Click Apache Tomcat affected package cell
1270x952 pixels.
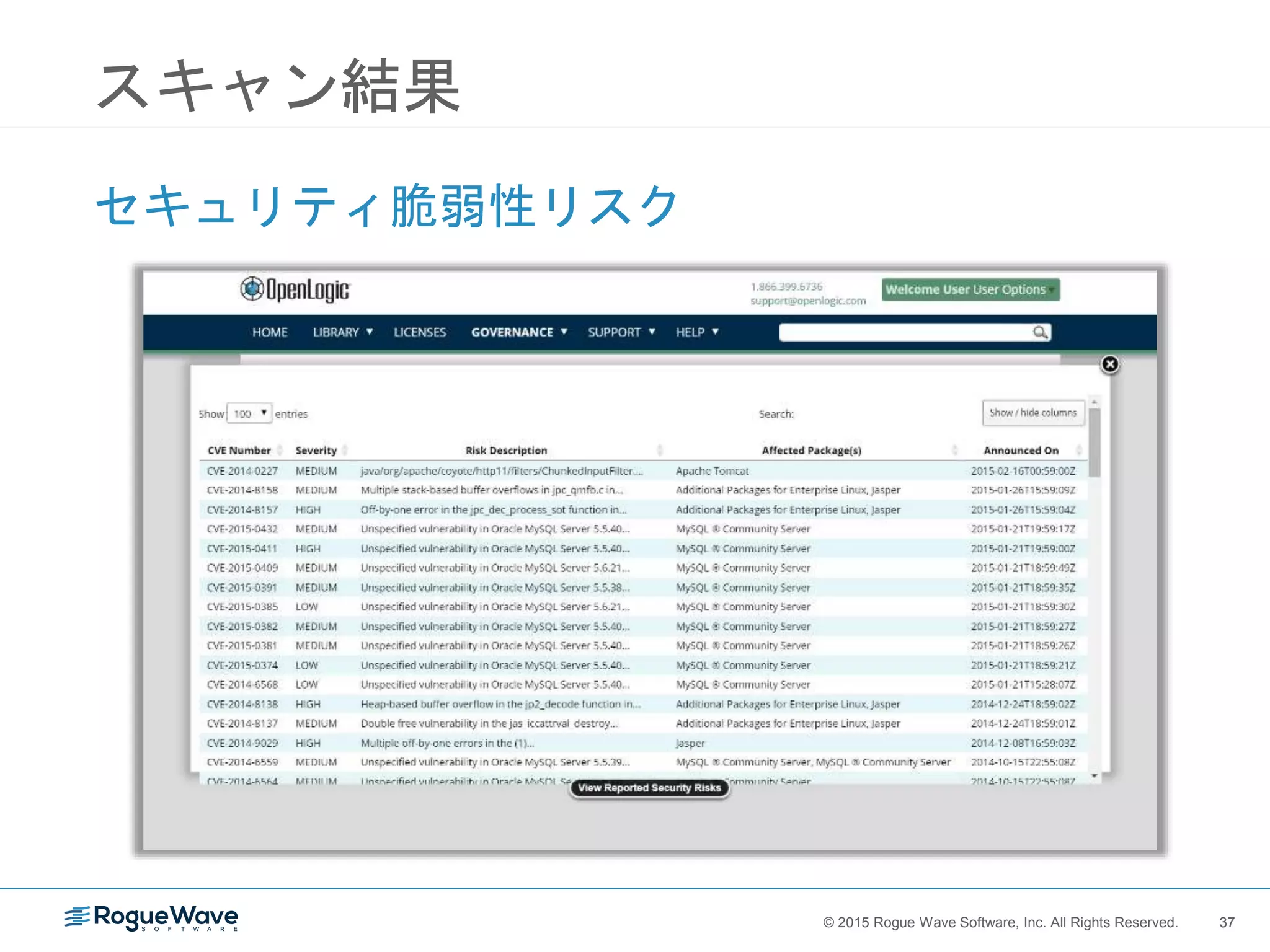[x=712, y=471]
